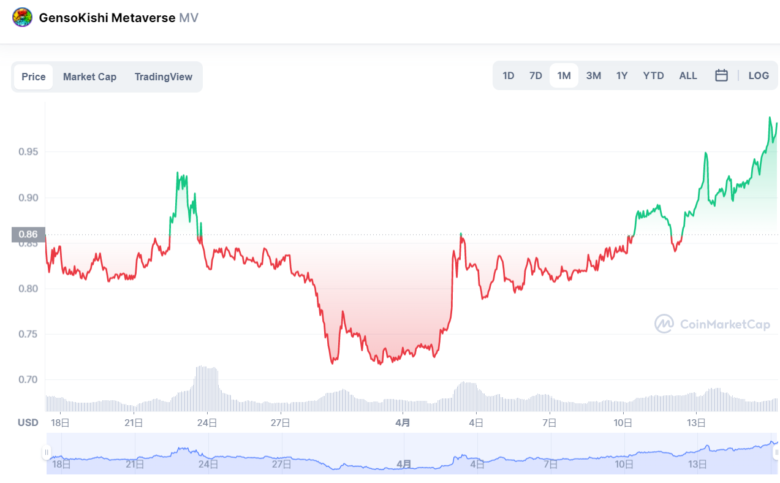Screen dimensions: 780x483
Task: Click the GensoKishi Metaverse coin logo
Action: pyautogui.click(x=22, y=17)
